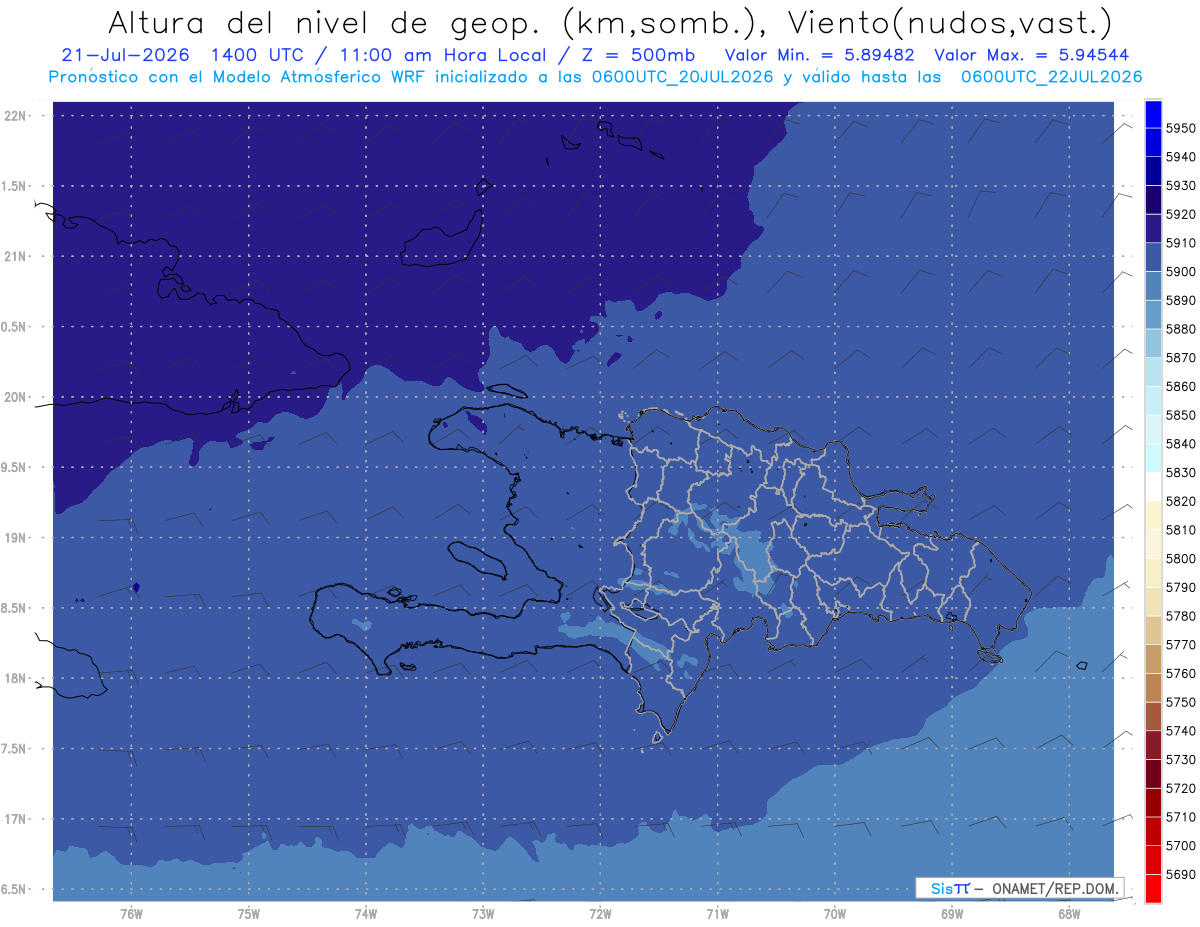
Task: Click the 5790 color bar label
Action: point(1180,587)
